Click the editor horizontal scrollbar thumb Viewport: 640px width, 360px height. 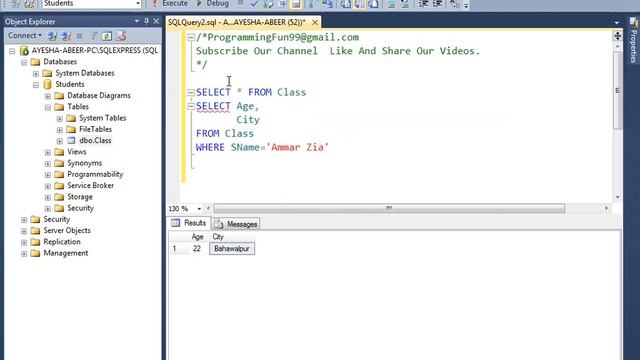pos(389,209)
